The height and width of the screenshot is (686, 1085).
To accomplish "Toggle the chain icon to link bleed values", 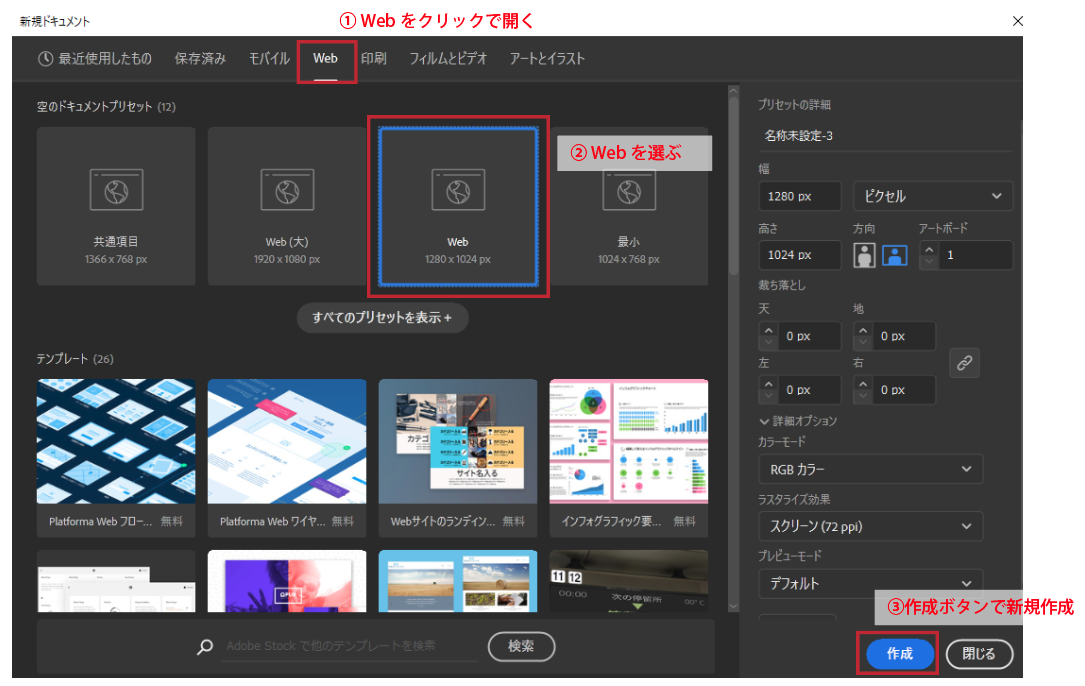I will [x=964, y=363].
